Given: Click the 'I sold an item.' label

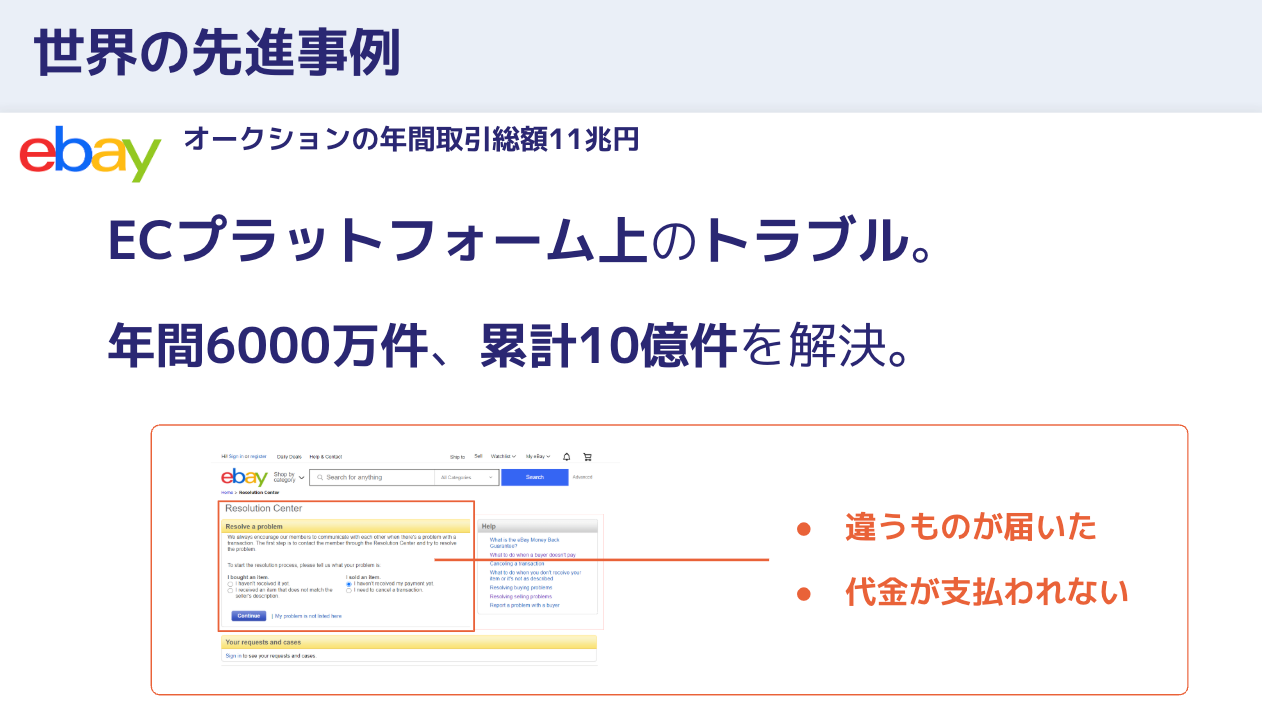Looking at the screenshot, I should pos(363,577).
